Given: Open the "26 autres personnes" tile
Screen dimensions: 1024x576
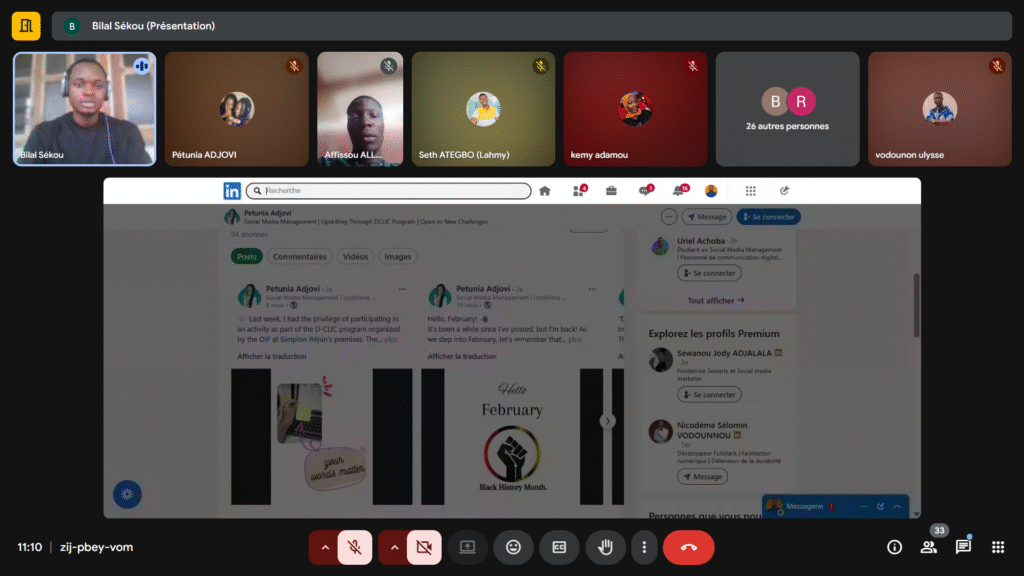Looking at the screenshot, I should 787,109.
